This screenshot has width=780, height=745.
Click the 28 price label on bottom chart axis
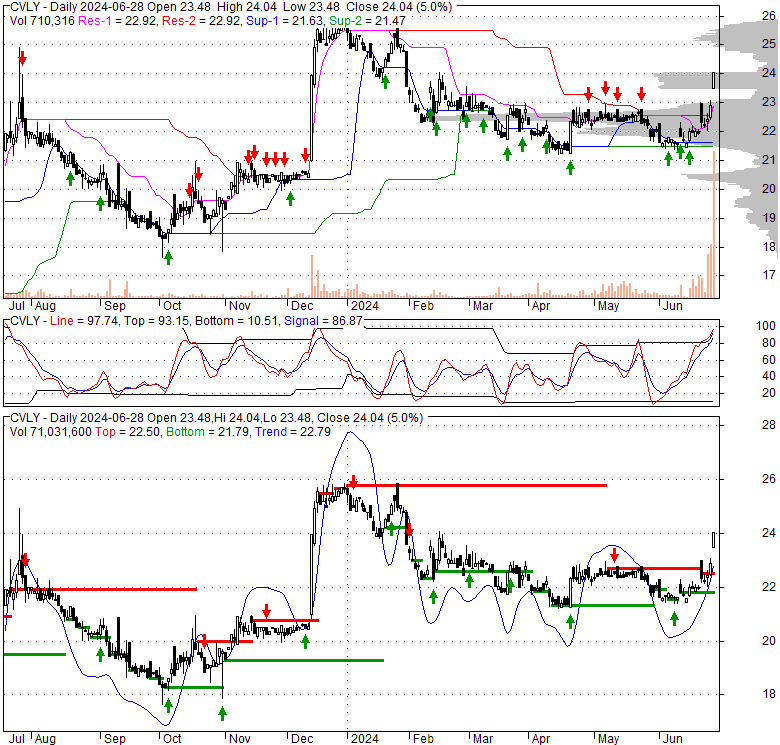pyautogui.click(x=769, y=425)
